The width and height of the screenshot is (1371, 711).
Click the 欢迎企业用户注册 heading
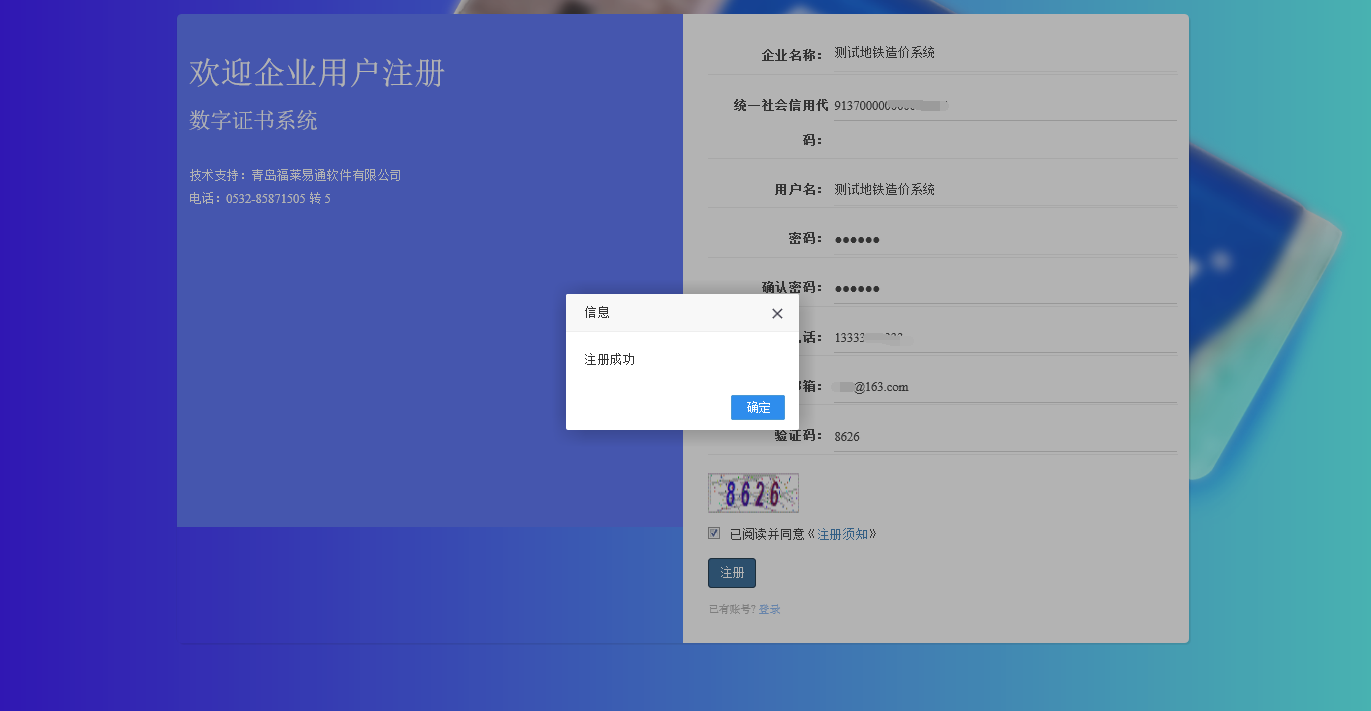[317, 73]
